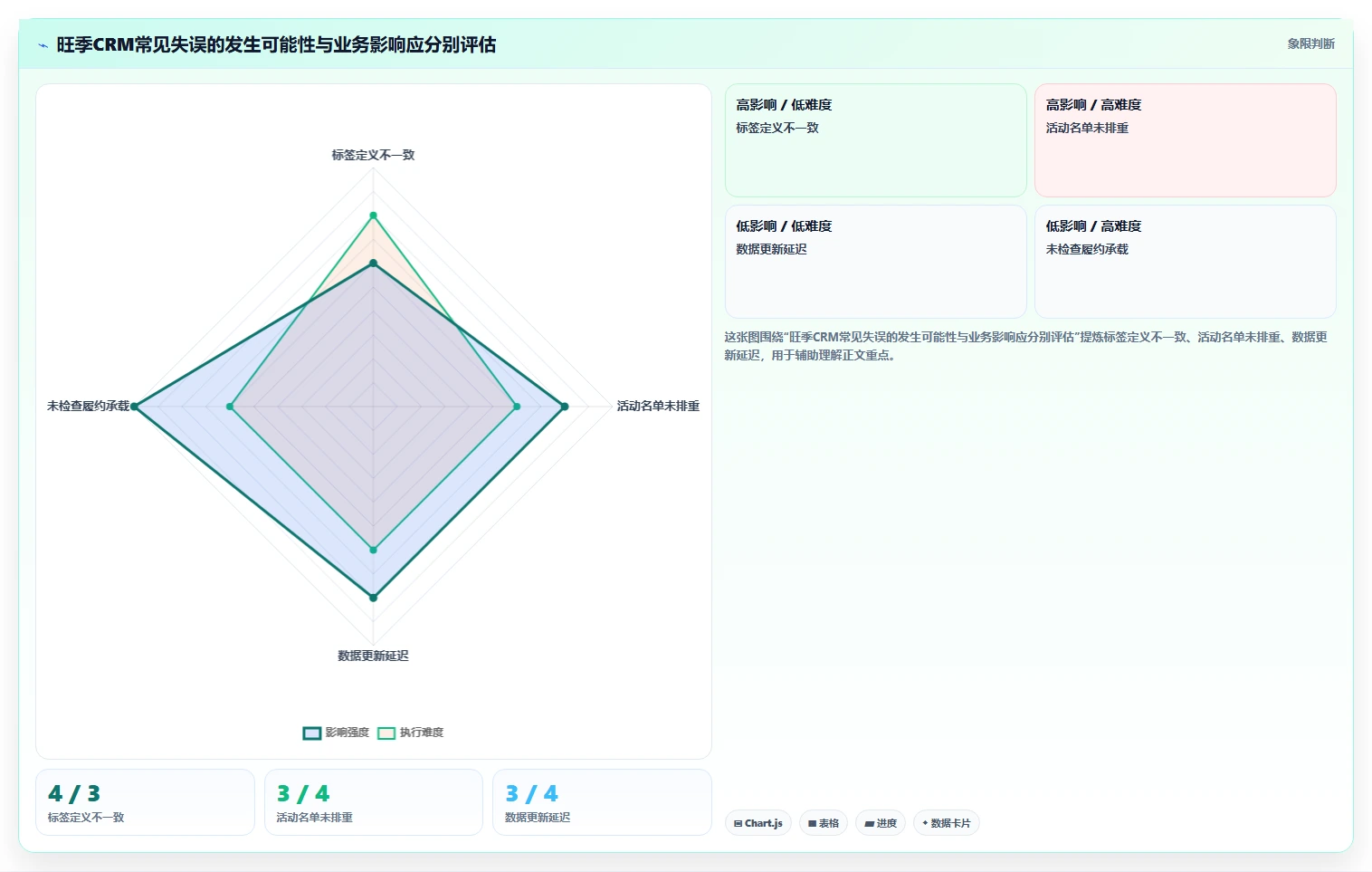Toggle the 执行难度 legend swatch
The width and height of the screenshot is (1372, 872).
tap(386, 733)
